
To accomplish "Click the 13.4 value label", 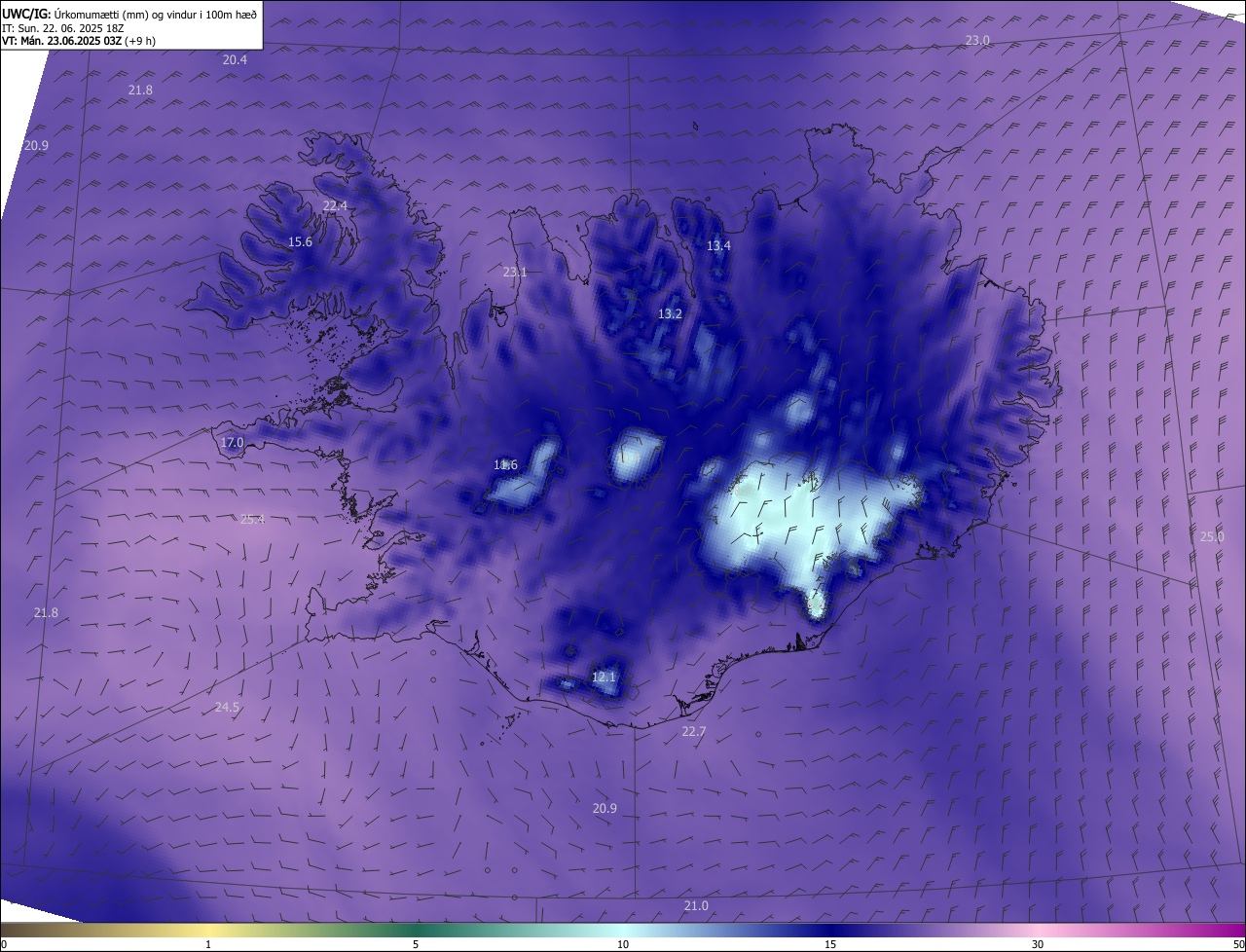I will [x=718, y=246].
